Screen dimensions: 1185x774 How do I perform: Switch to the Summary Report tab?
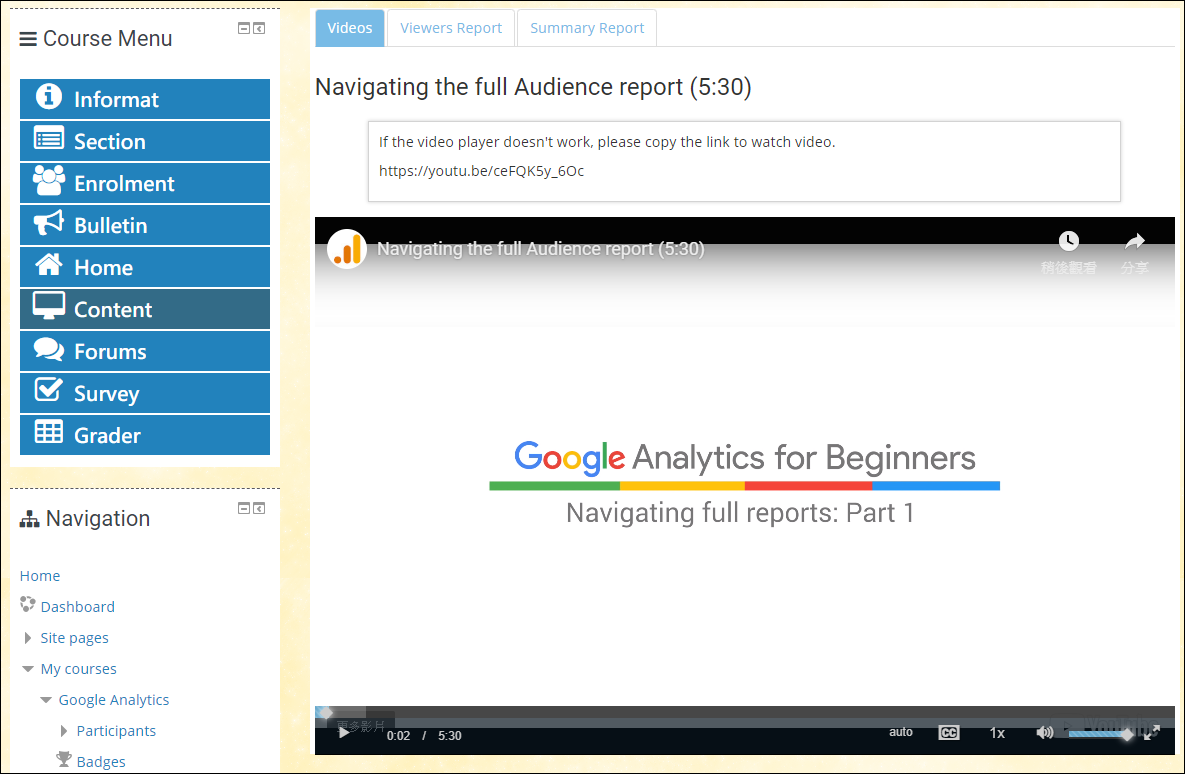click(587, 28)
